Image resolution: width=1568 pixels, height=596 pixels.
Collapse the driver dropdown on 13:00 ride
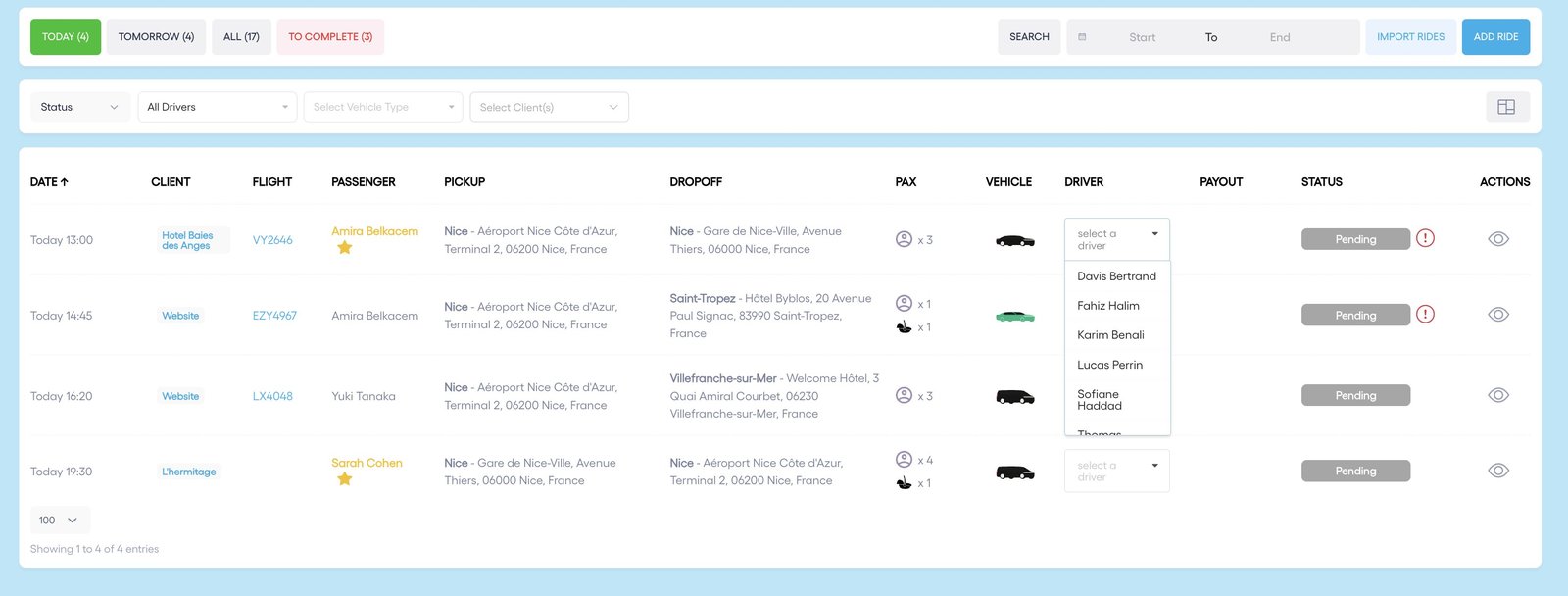coord(1117,239)
